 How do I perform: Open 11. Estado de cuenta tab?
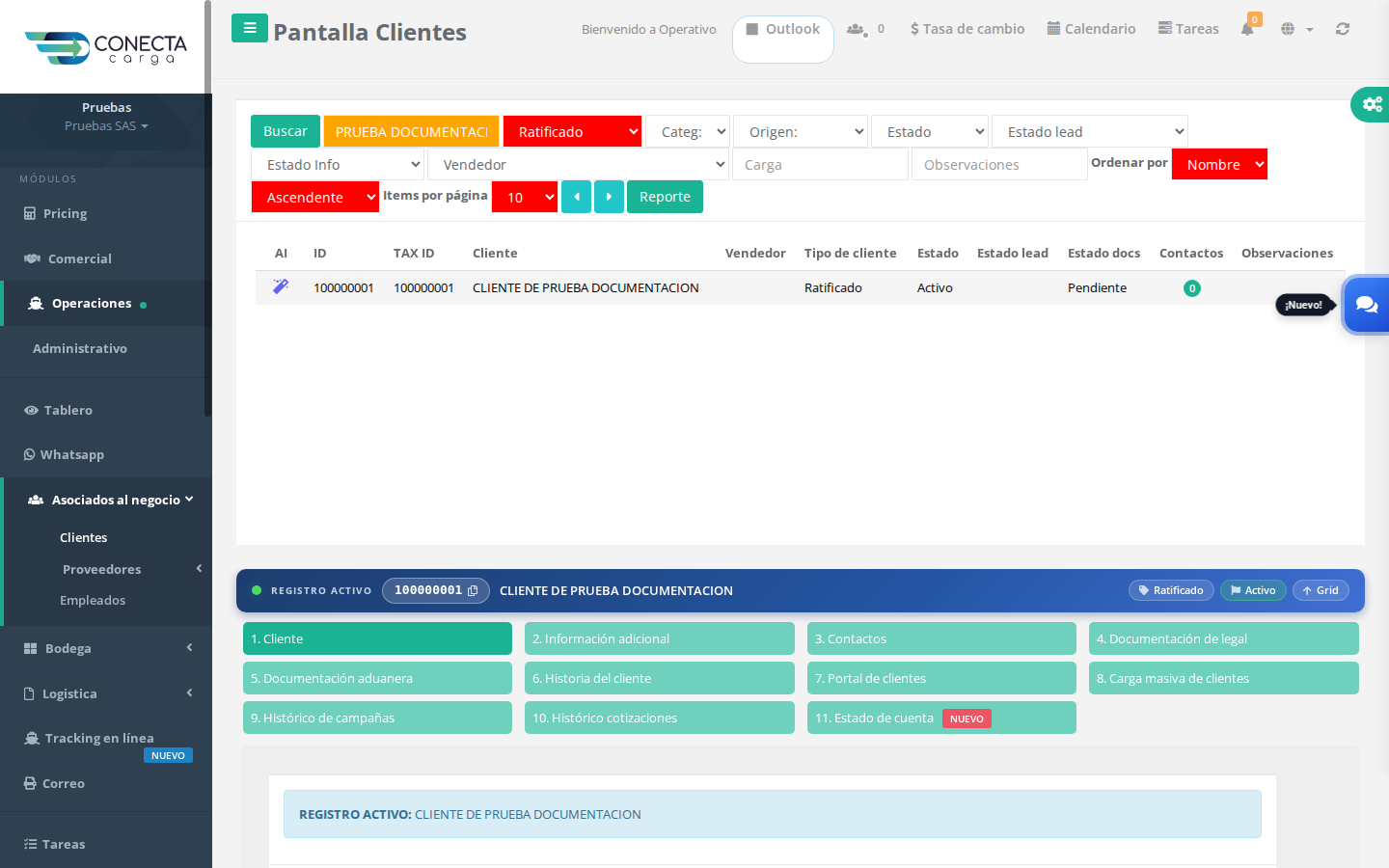click(x=941, y=718)
